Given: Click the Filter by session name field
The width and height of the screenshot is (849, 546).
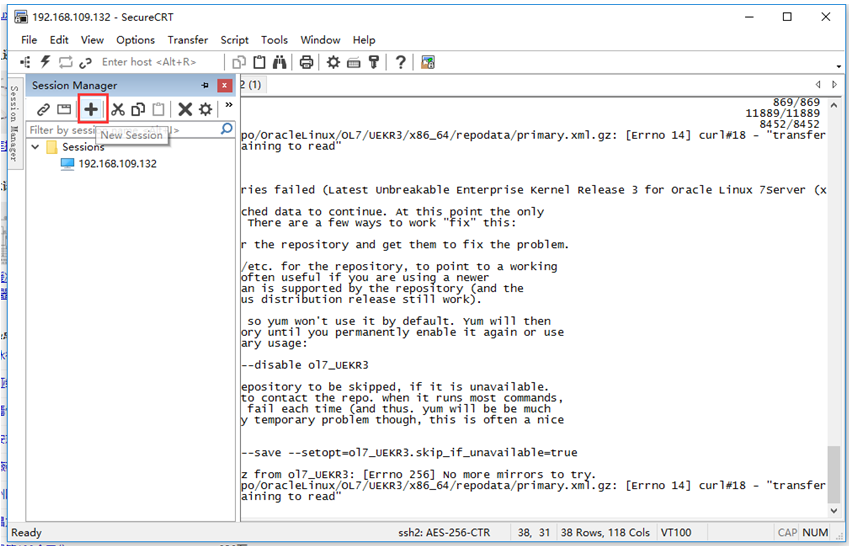Looking at the screenshot, I should [124, 130].
